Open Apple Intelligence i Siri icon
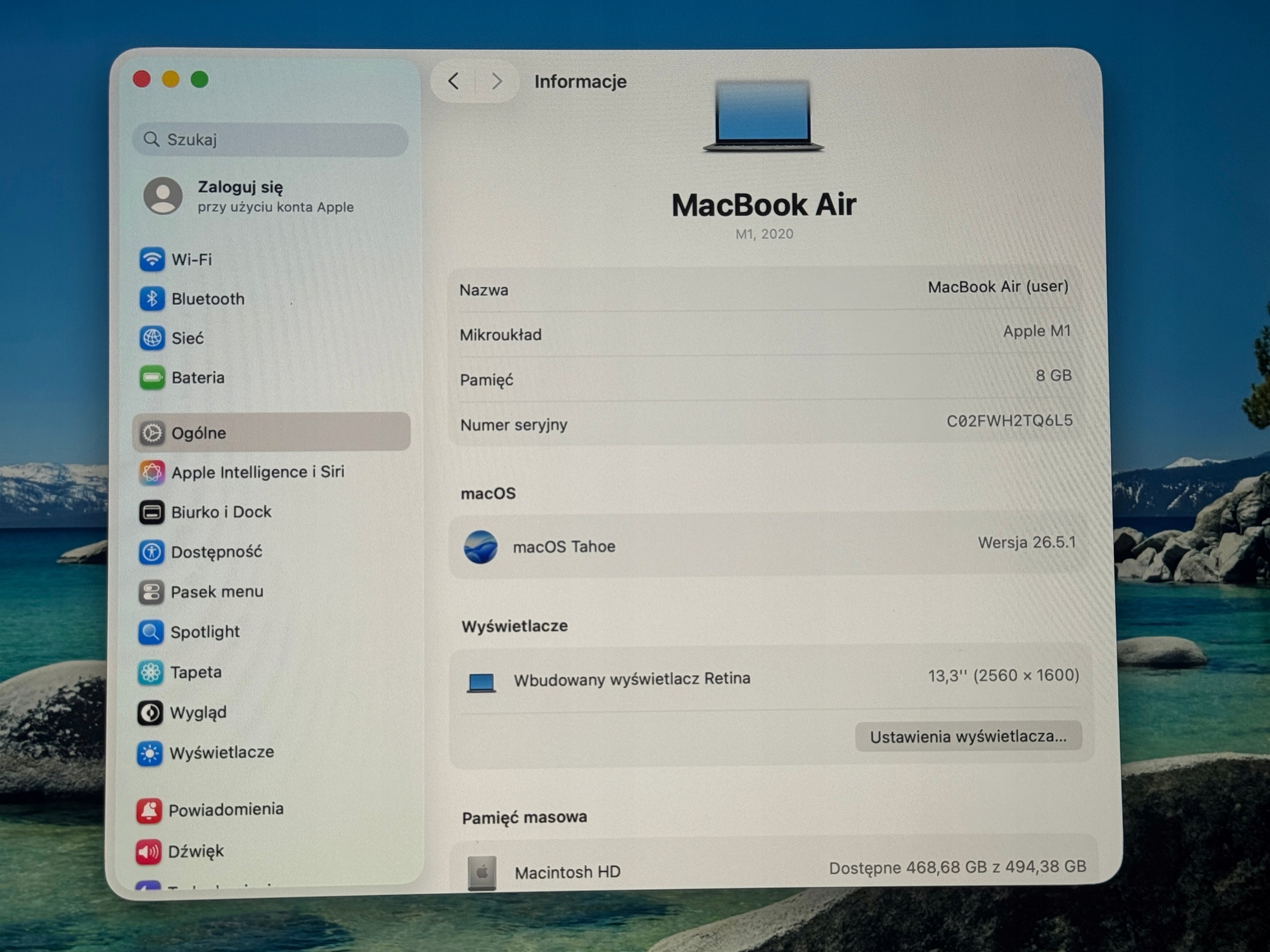 tap(152, 472)
